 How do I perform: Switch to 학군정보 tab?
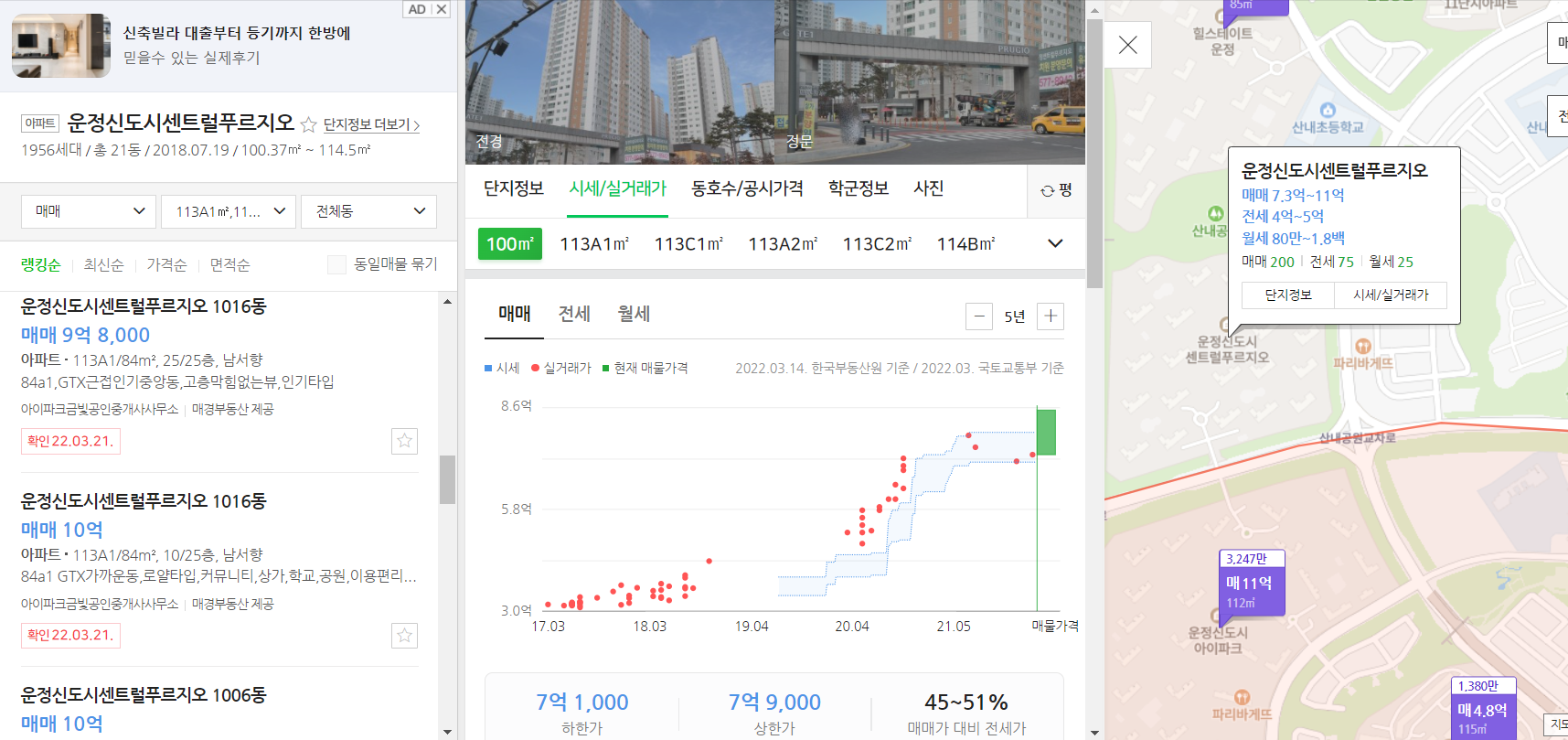tap(859, 188)
